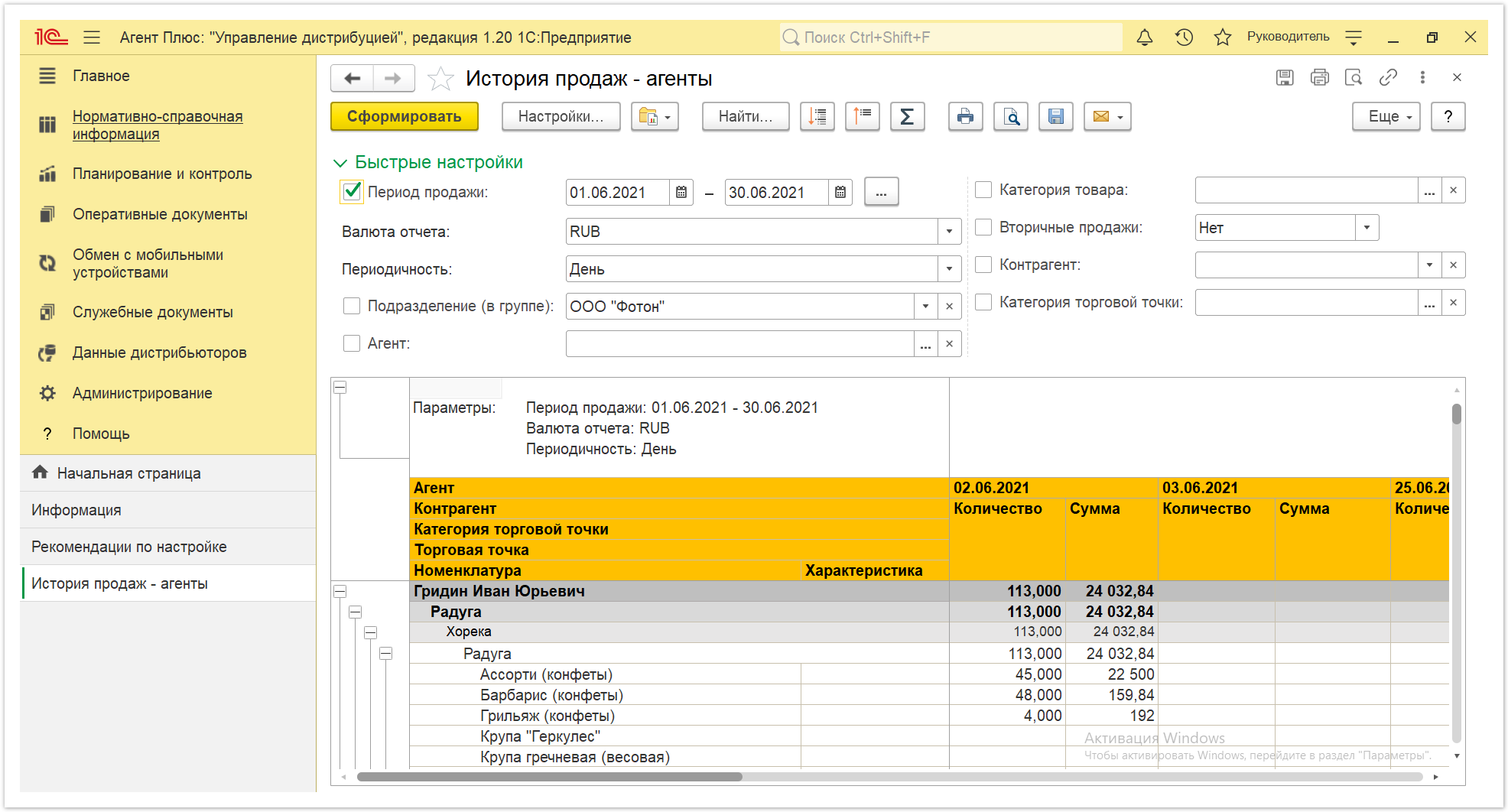Collapse Гридин Иван Юрьевич group
Screen dimensions: 1508x812
coord(340,591)
